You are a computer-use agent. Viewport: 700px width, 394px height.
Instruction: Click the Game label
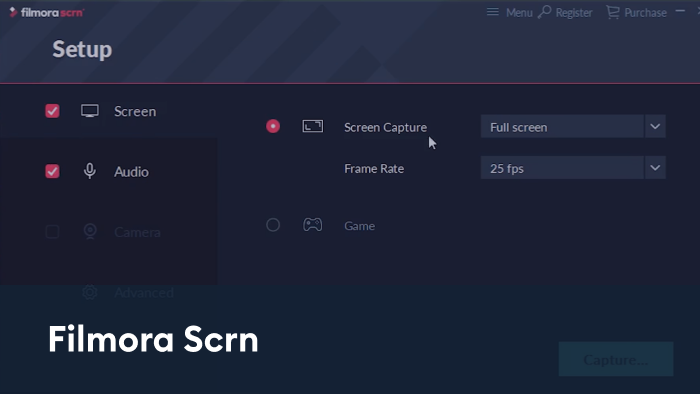[359, 226]
